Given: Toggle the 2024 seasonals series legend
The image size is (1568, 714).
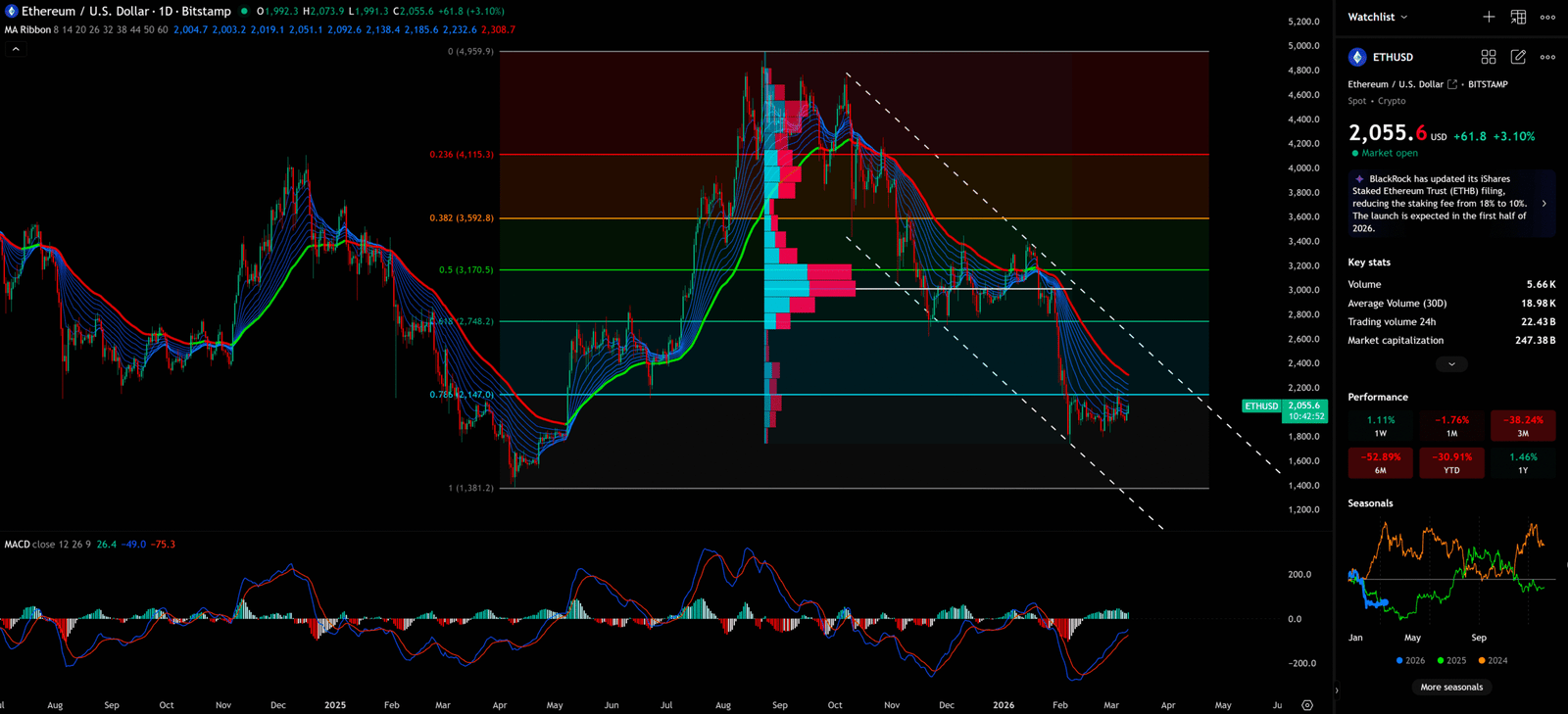Looking at the screenshot, I should point(1493,661).
